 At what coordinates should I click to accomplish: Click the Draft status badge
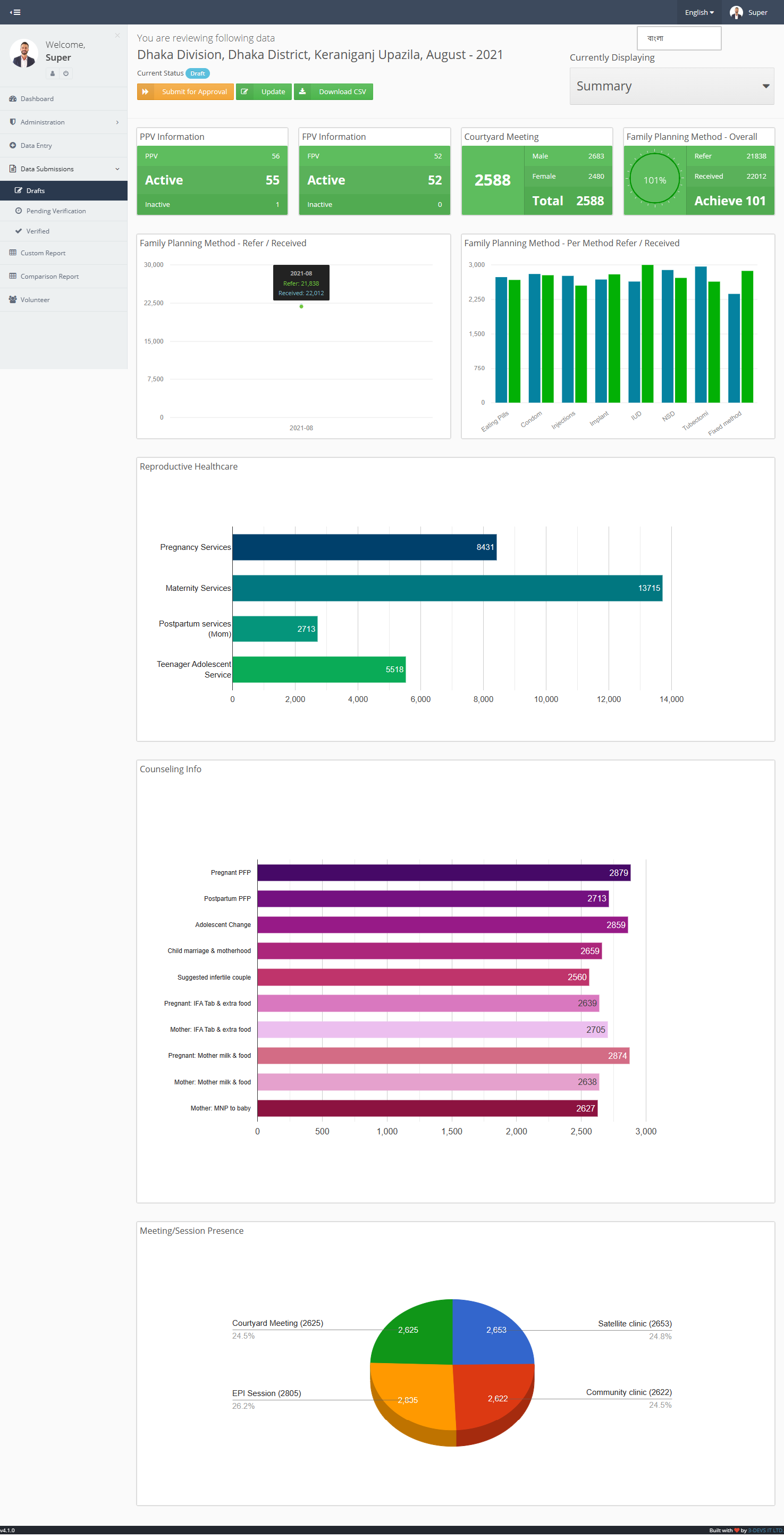coord(197,73)
